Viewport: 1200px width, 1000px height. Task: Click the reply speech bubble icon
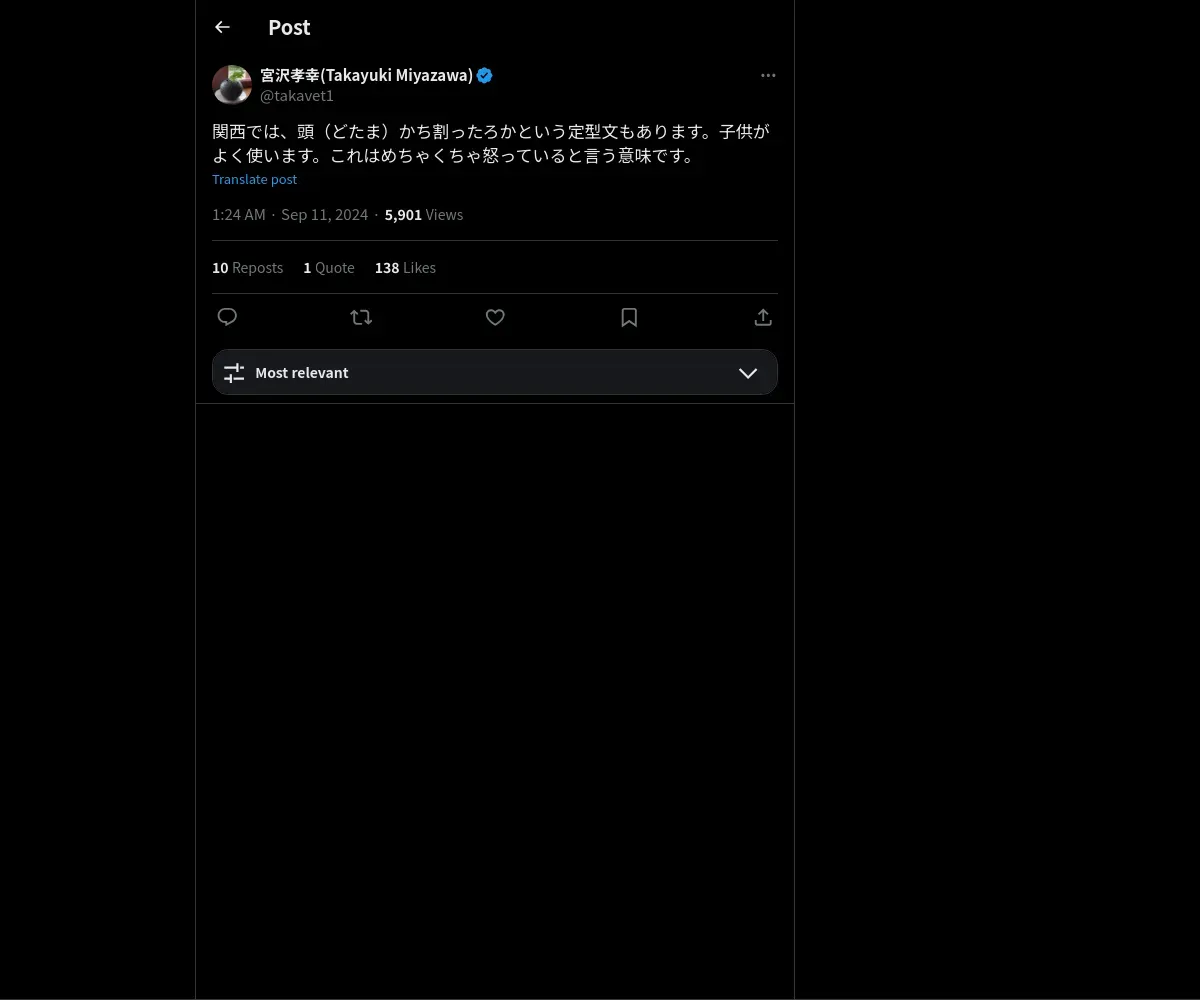(x=227, y=317)
